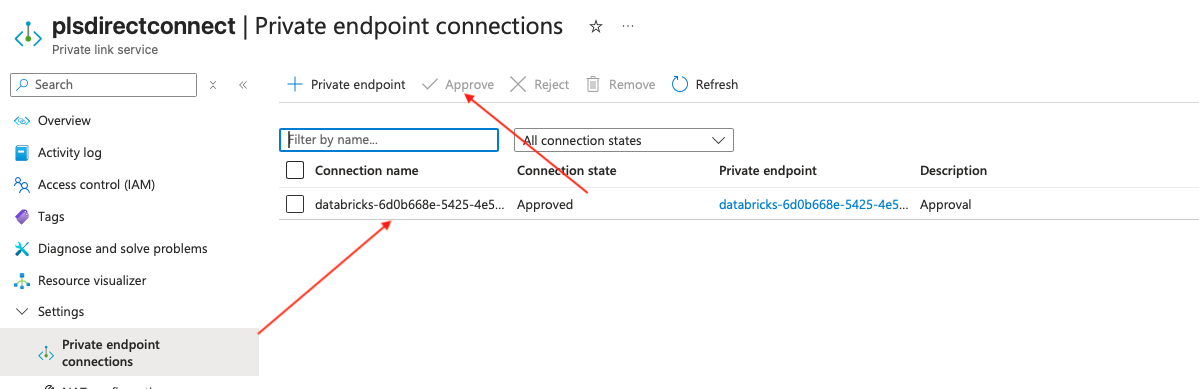Click the Reject button label

551,85
